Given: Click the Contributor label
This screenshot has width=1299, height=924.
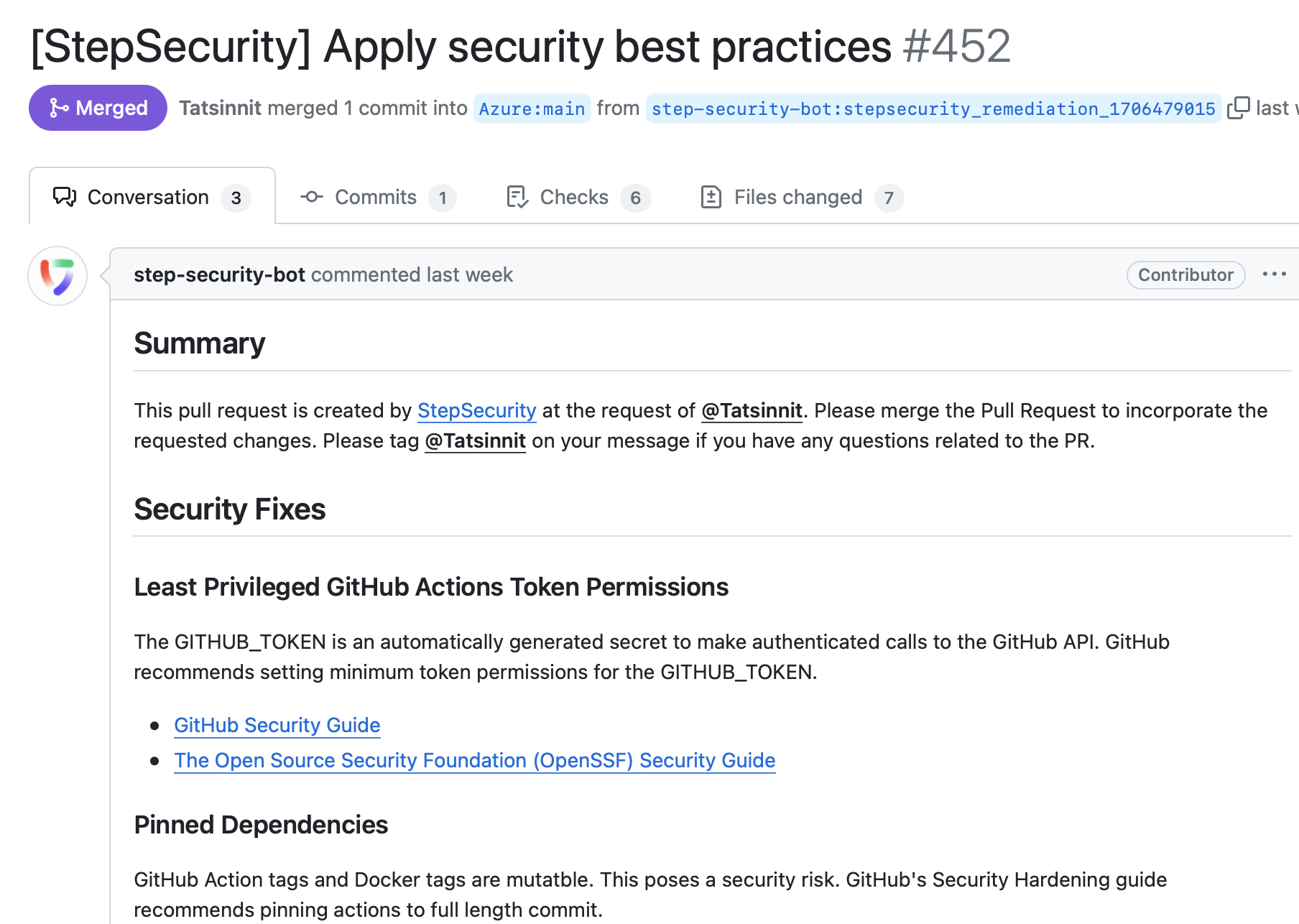Looking at the screenshot, I should 1185,275.
